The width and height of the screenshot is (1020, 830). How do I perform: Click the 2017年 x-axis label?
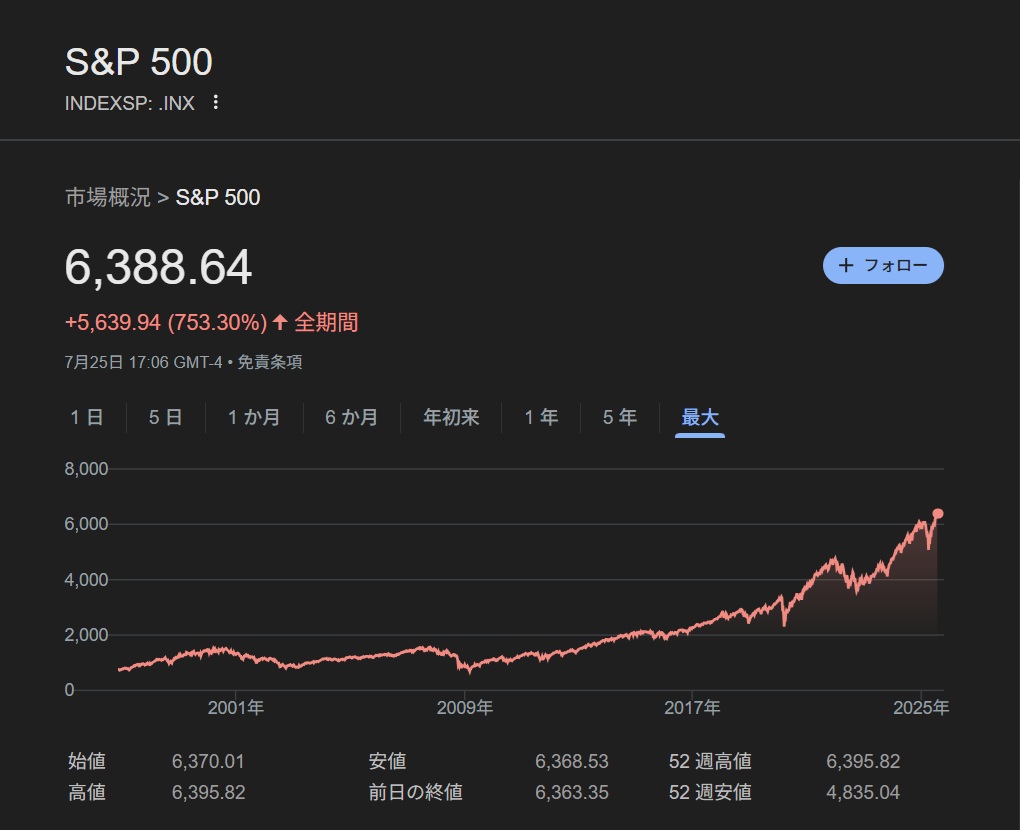coord(692,708)
